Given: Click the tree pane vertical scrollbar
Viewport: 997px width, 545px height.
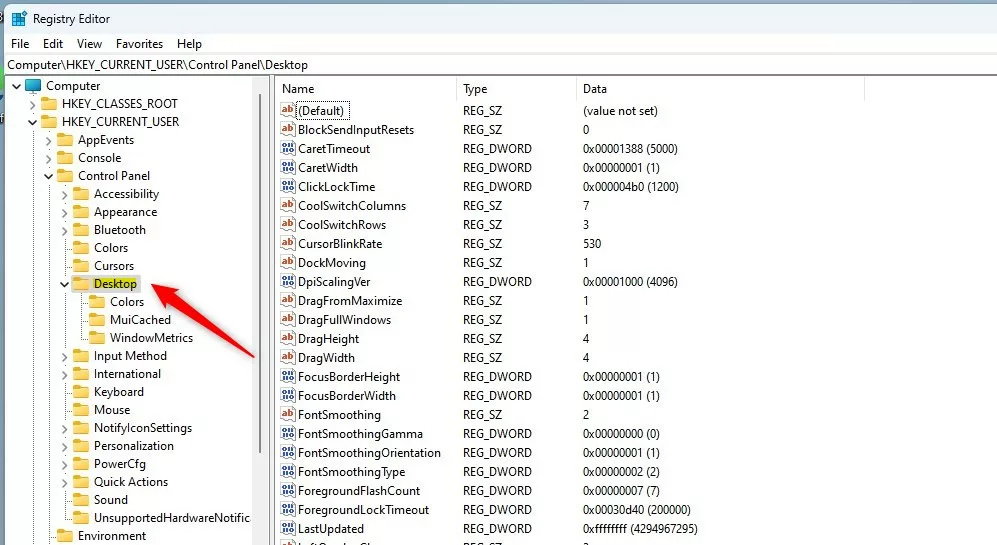Looking at the screenshot, I should (x=259, y=273).
